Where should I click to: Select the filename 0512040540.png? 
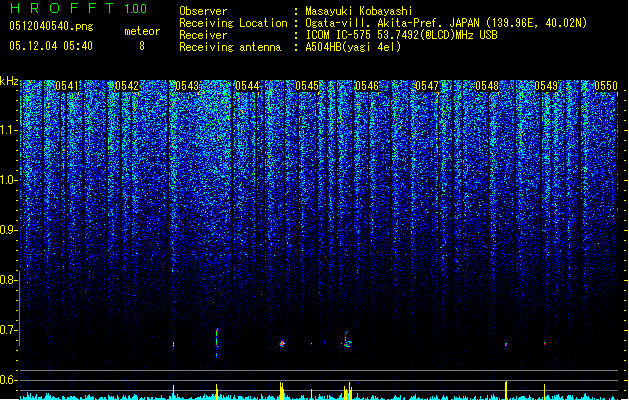click(51, 26)
